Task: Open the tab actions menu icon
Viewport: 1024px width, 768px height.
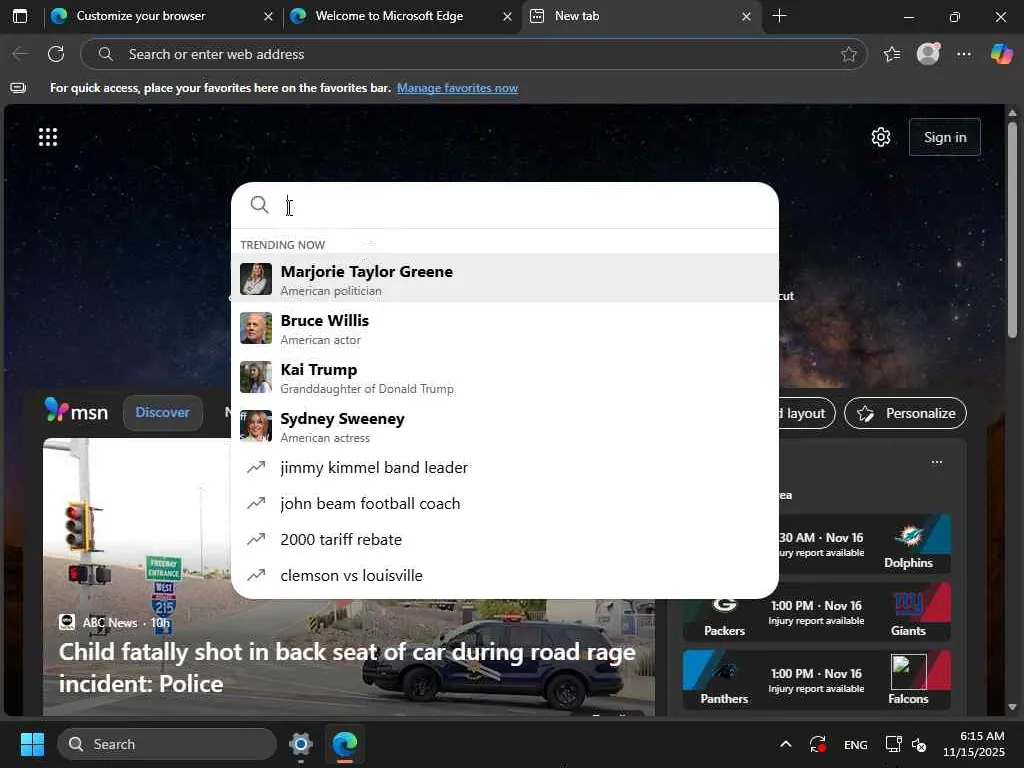Action: (x=20, y=16)
